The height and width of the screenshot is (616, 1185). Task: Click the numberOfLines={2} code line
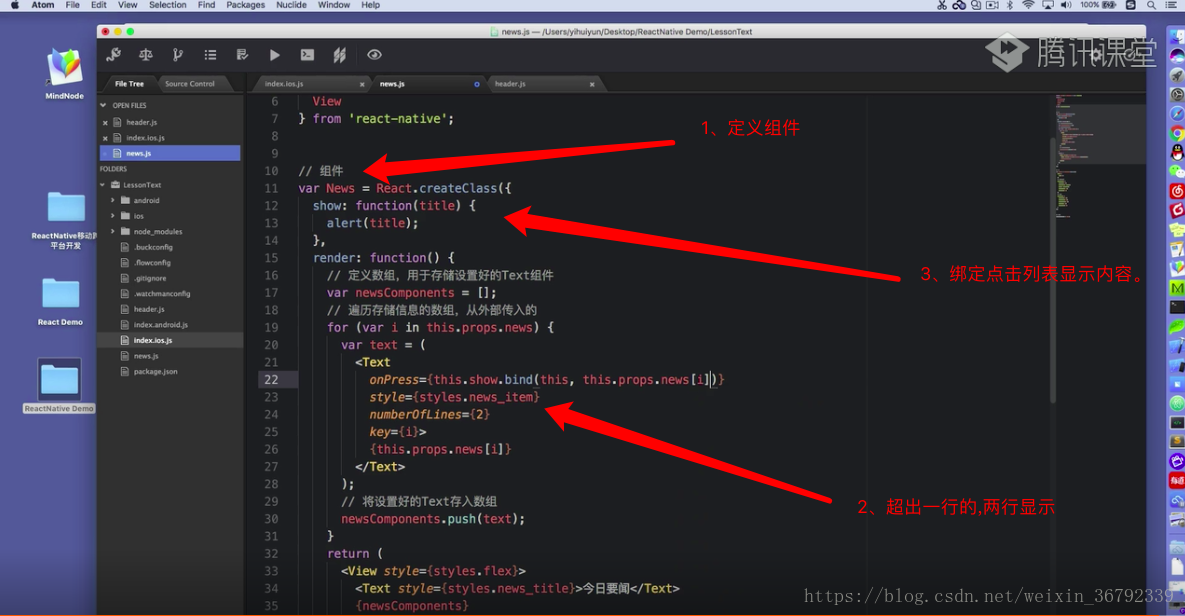[x=429, y=414]
